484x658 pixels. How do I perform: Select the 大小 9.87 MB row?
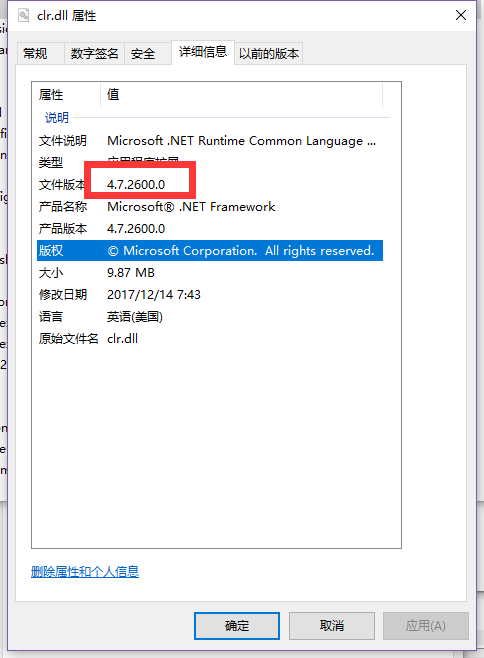[x=210, y=273]
